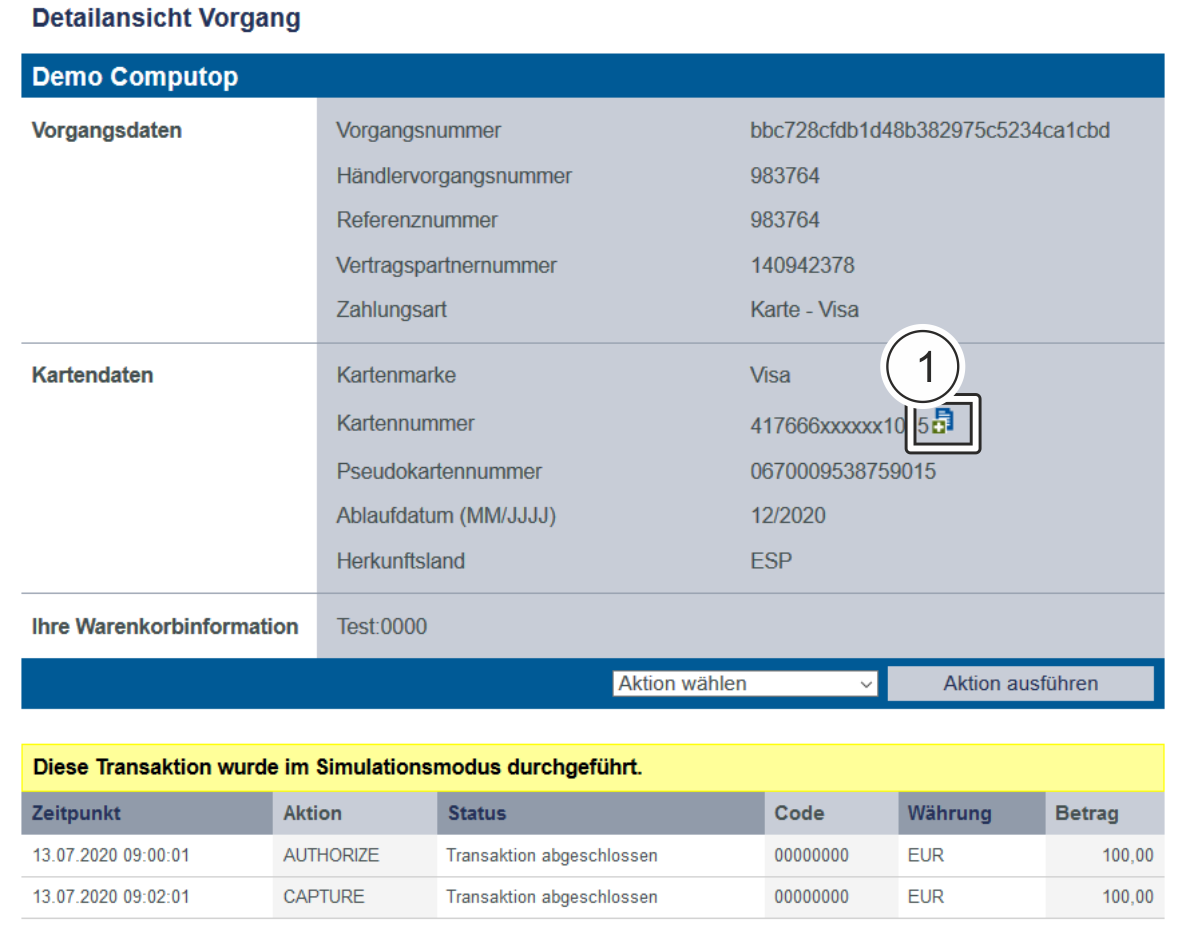Click the numbered callout marker 1

pyautogui.click(x=921, y=367)
